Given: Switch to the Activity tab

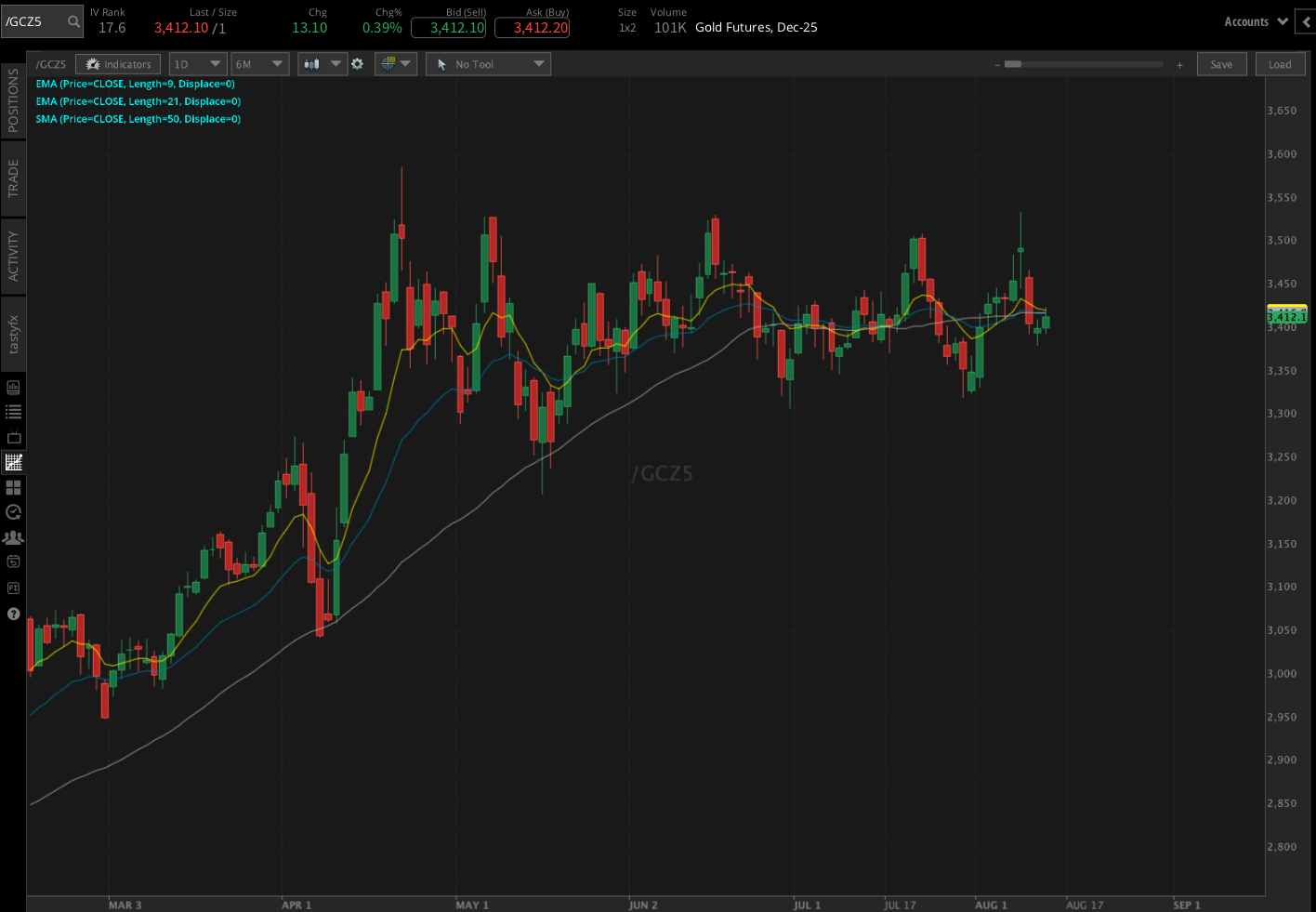Looking at the screenshot, I should (x=13, y=256).
